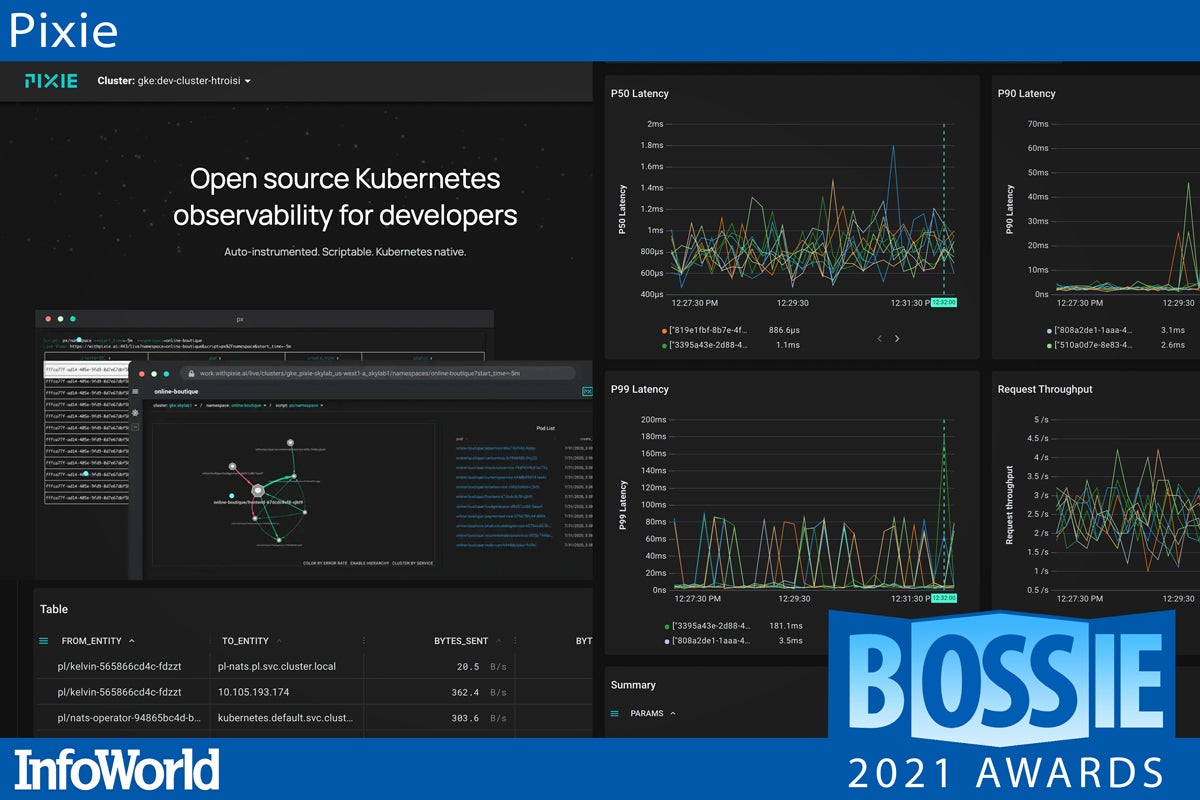Sort by BYTES_SENT column arrow
Screen dimensions: 1200x800
coord(499,641)
